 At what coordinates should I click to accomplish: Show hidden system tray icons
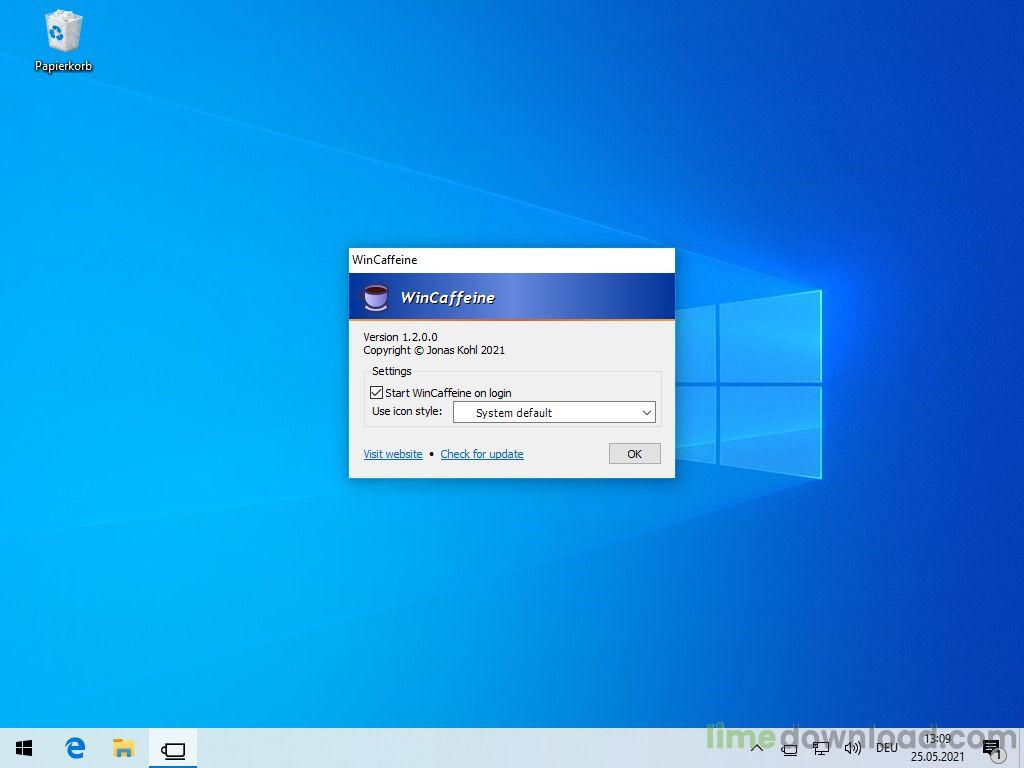tap(757, 748)
